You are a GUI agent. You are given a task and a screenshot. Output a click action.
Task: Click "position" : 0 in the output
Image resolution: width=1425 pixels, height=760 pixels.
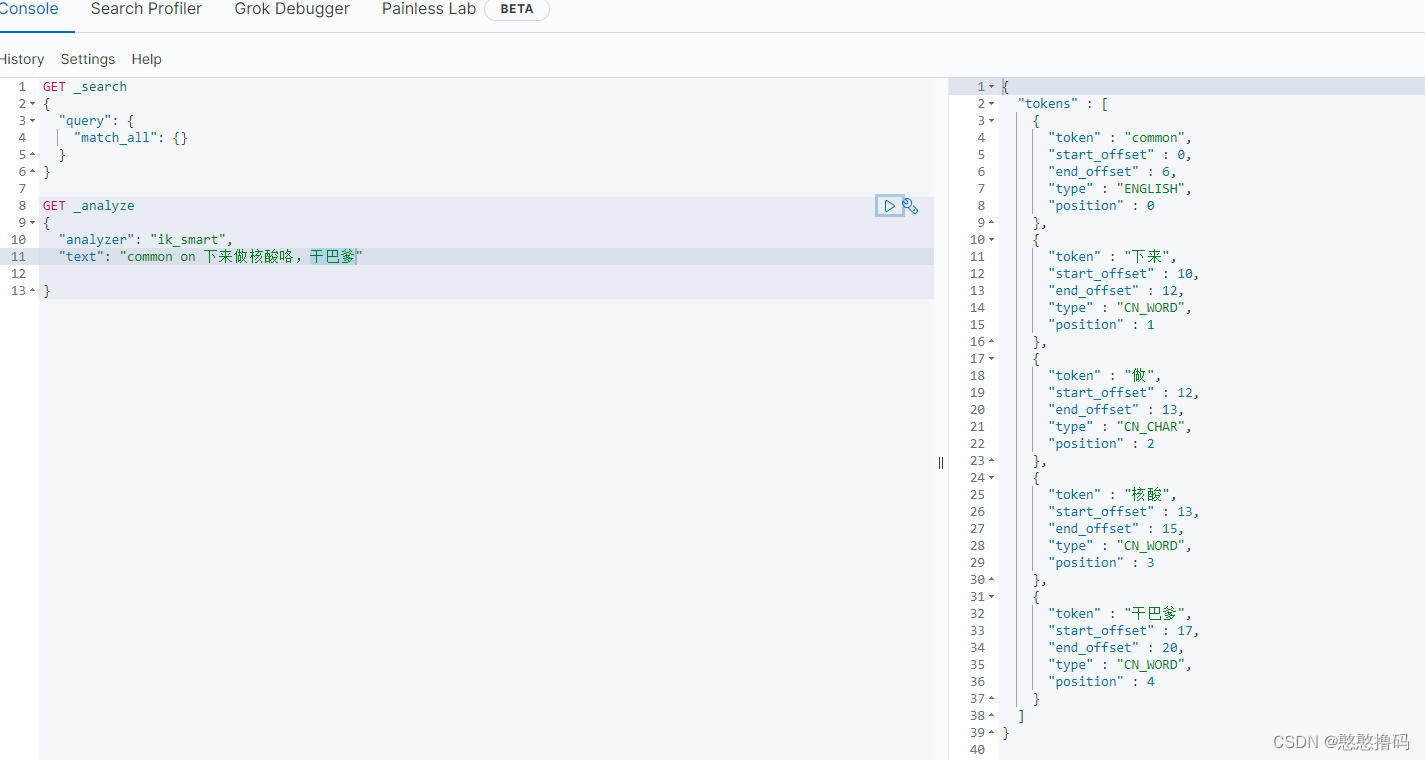click(x=1101, y=206)
